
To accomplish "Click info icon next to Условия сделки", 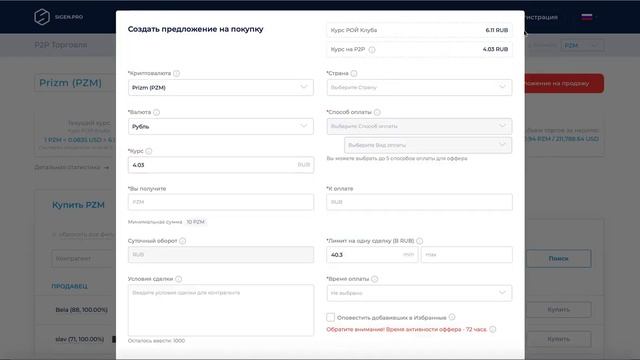I will 178,279.
